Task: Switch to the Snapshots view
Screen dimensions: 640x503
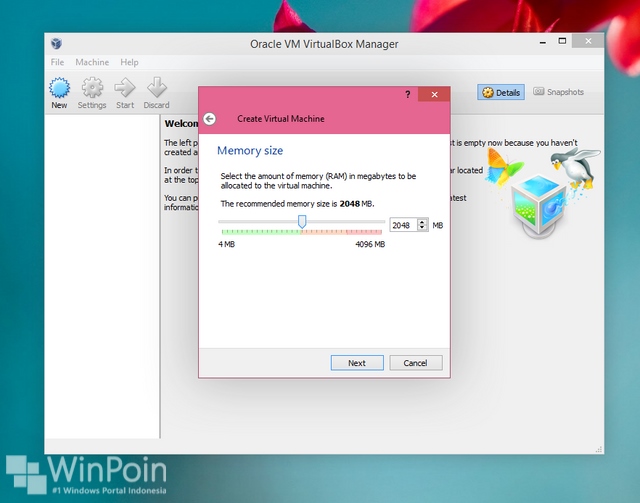Action: (558, 92)
